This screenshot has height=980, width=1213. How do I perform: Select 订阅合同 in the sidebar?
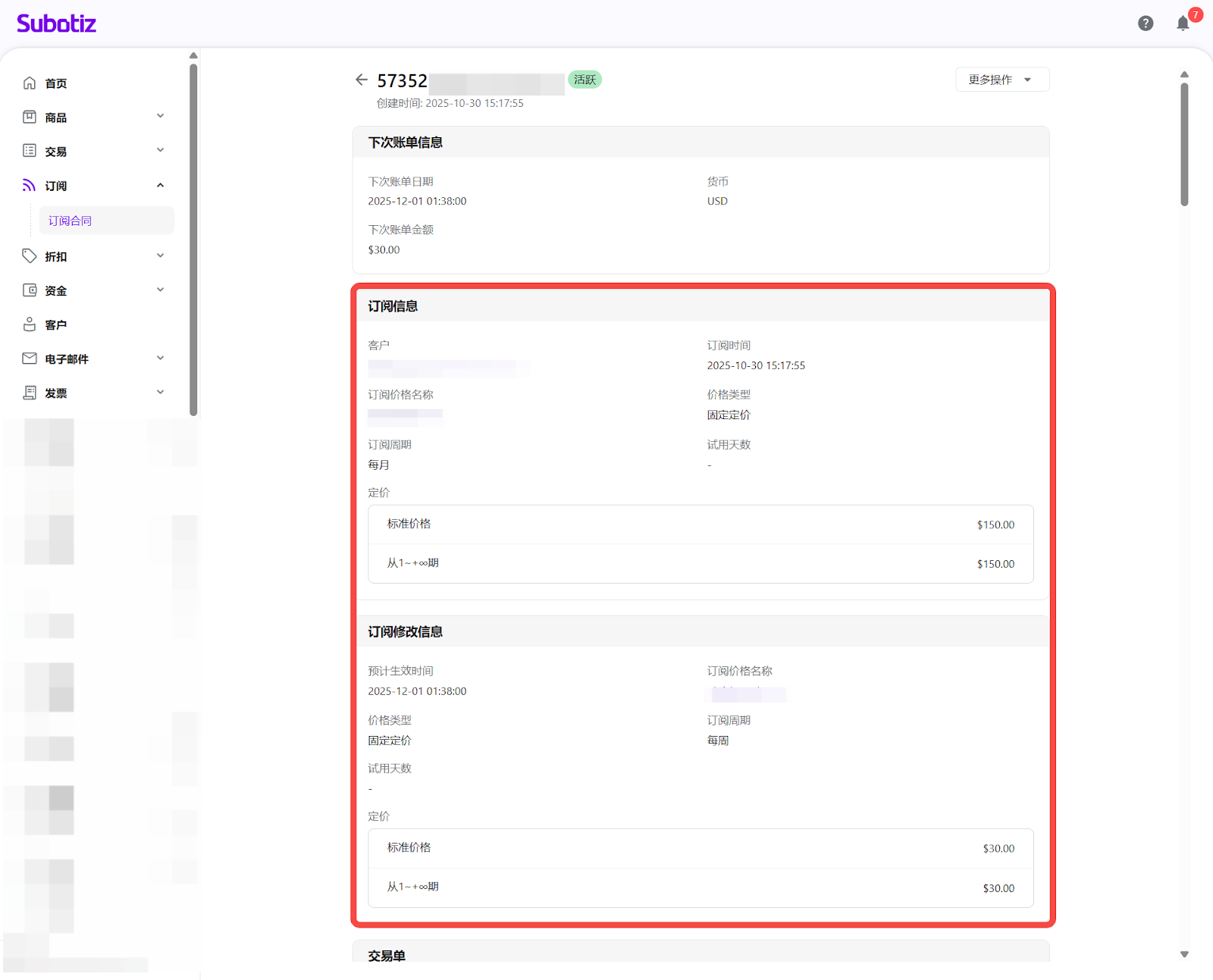click(x=70, y=221)
